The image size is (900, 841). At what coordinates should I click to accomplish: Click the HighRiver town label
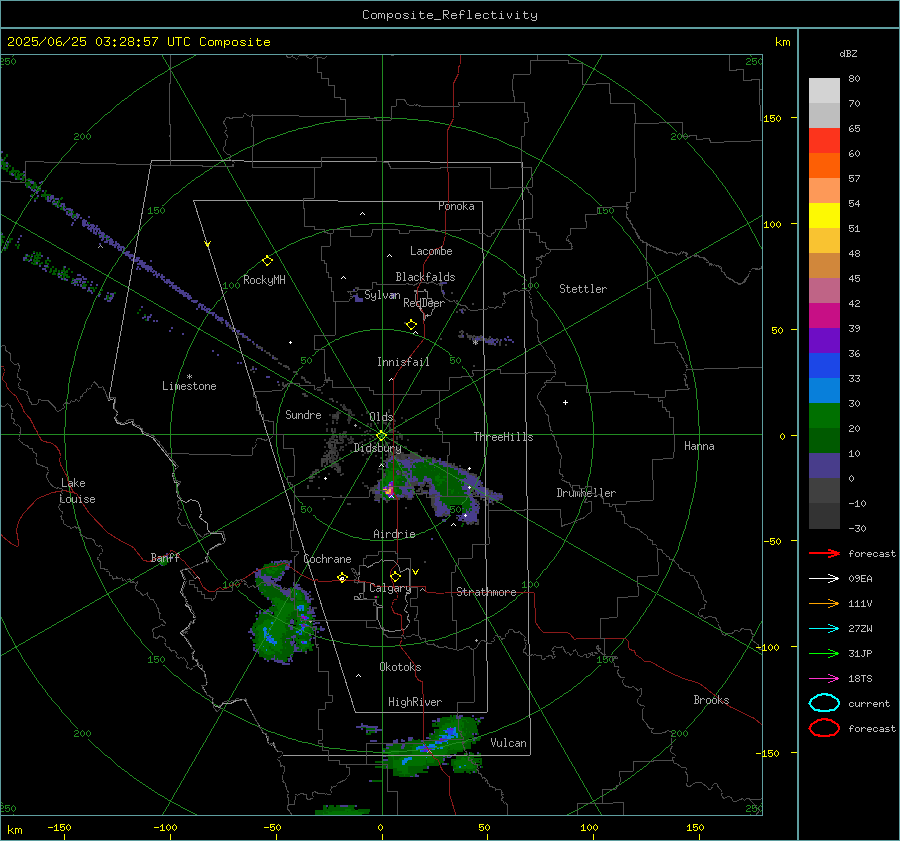(415, 702)
